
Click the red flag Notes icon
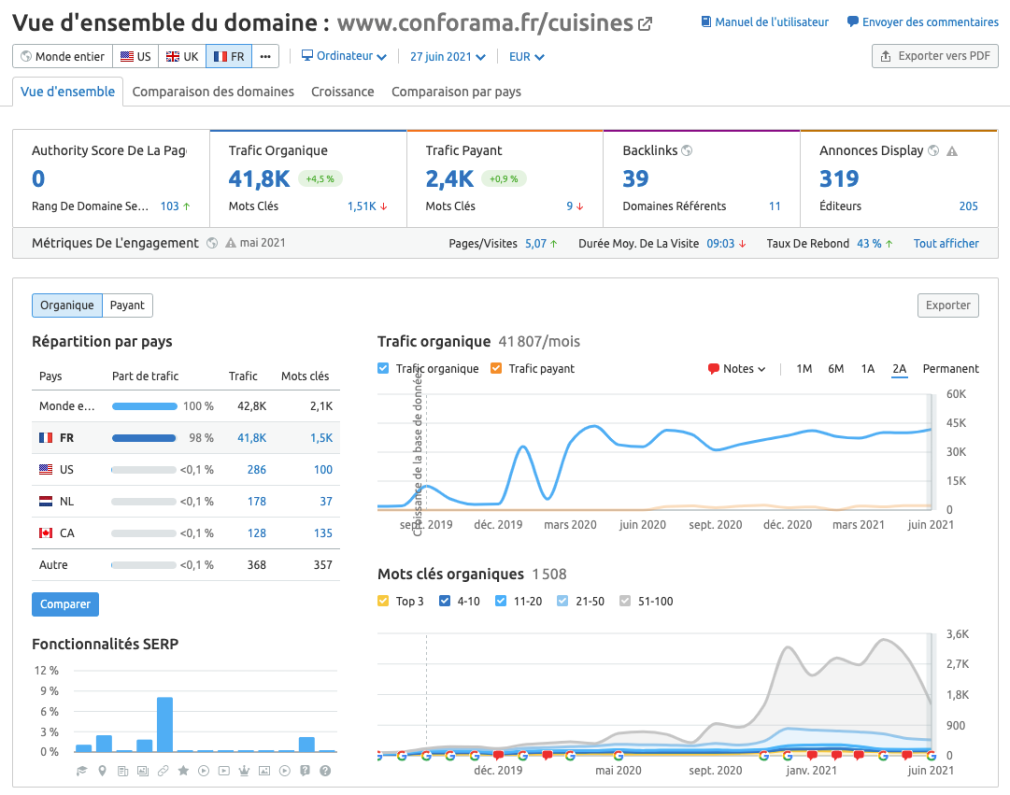pos(713,369)
